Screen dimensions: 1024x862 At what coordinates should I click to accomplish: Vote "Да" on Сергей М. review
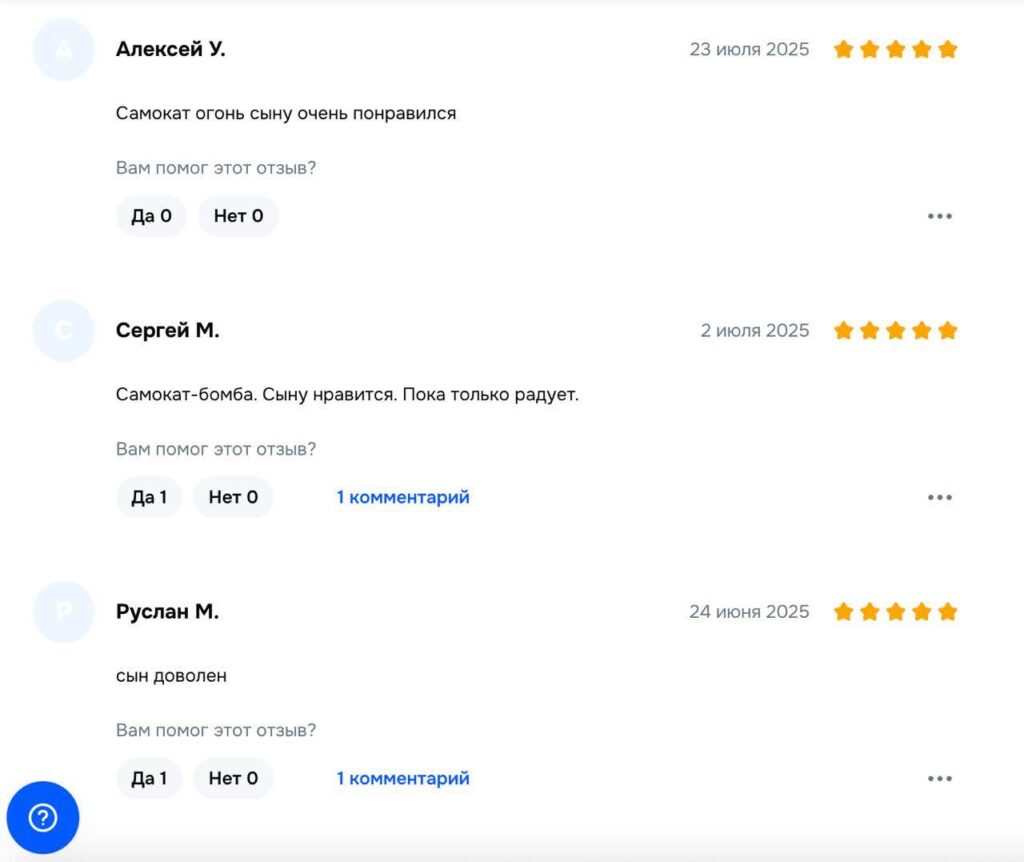tap(149, 498)
